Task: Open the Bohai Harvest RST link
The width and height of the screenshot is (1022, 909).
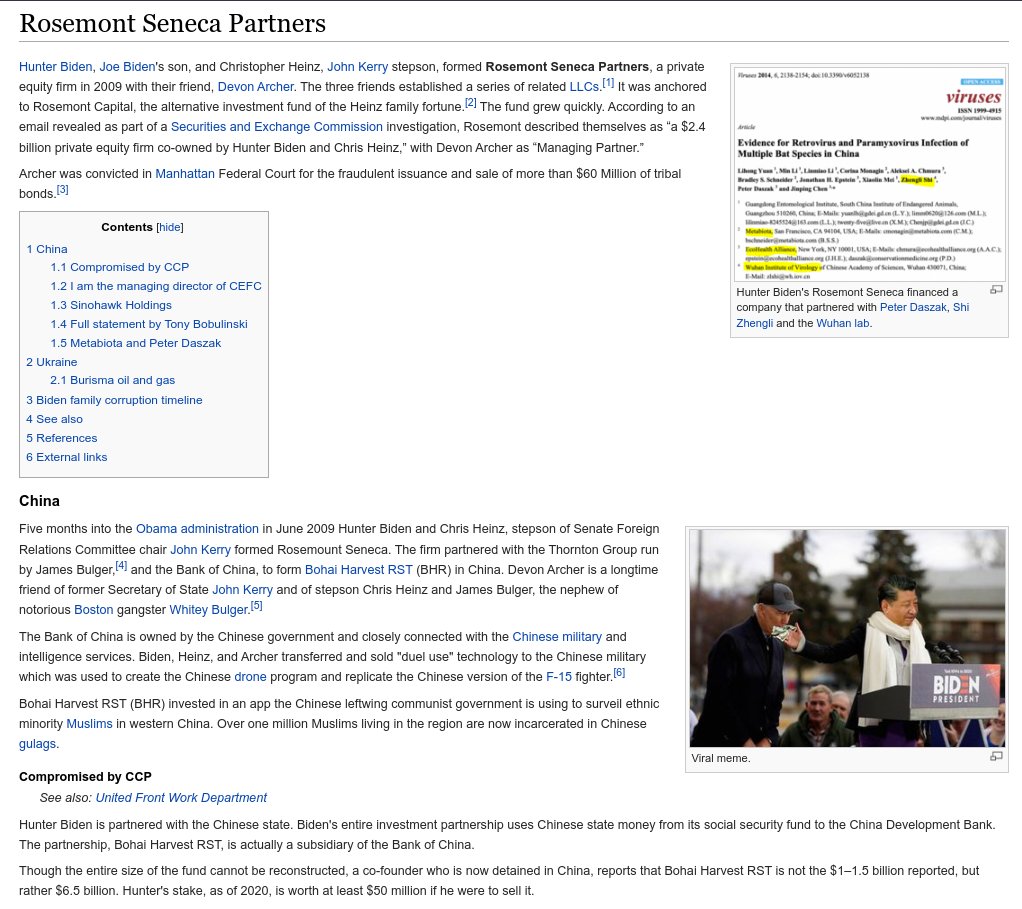Action: point(358,570)
